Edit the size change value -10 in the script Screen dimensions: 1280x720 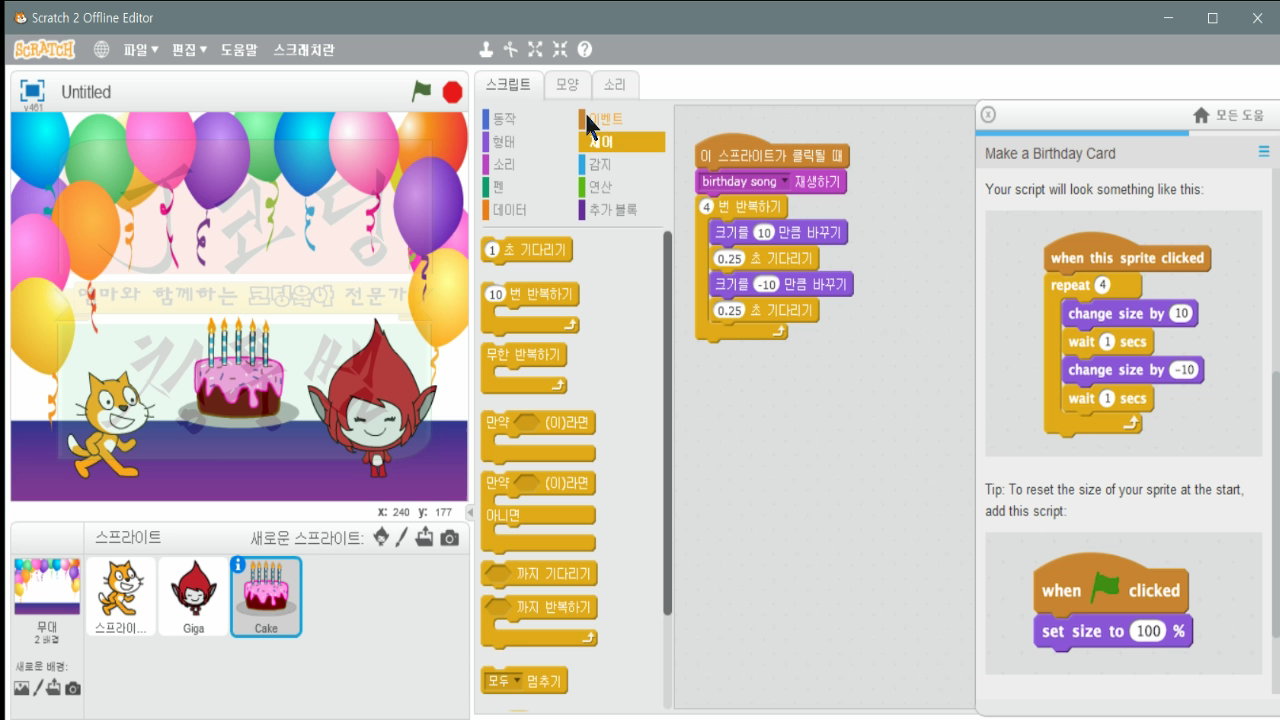tap(766, 285)
